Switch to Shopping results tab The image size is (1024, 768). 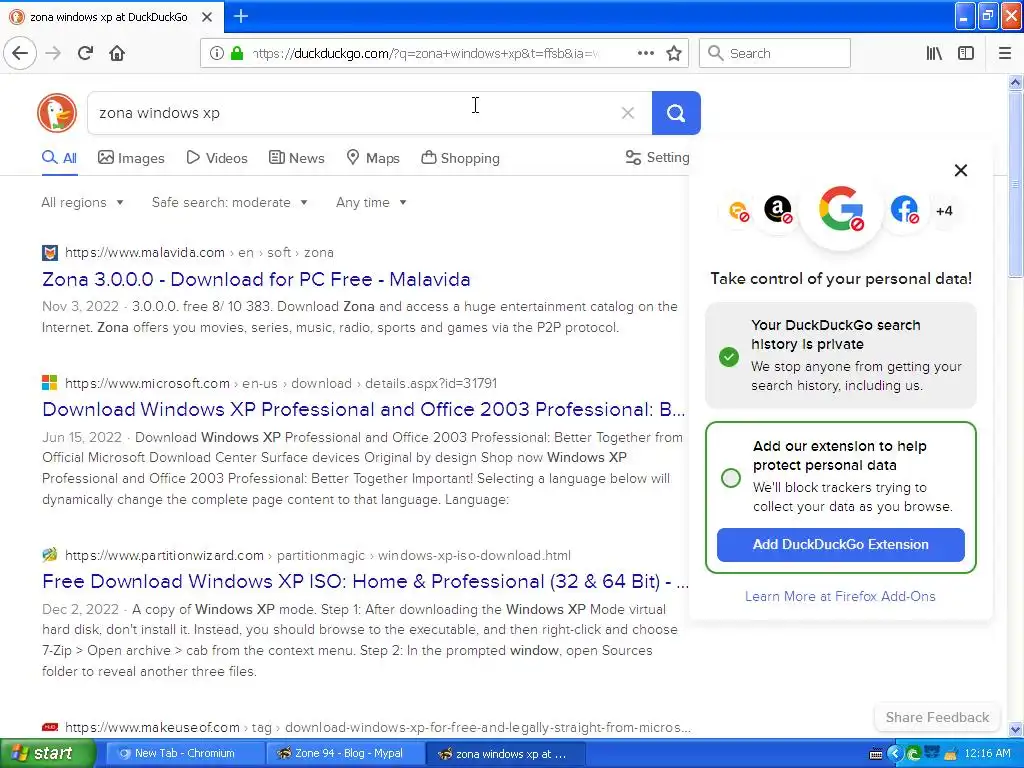point(460,158)
